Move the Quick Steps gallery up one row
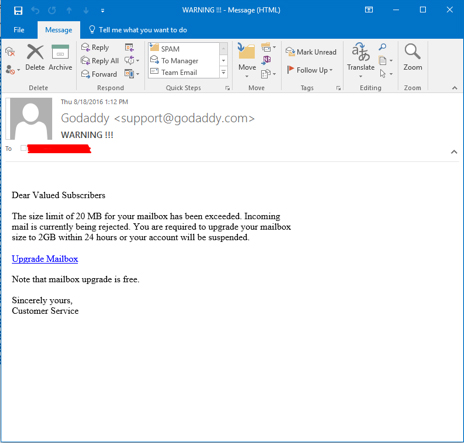 click(224, 49)
